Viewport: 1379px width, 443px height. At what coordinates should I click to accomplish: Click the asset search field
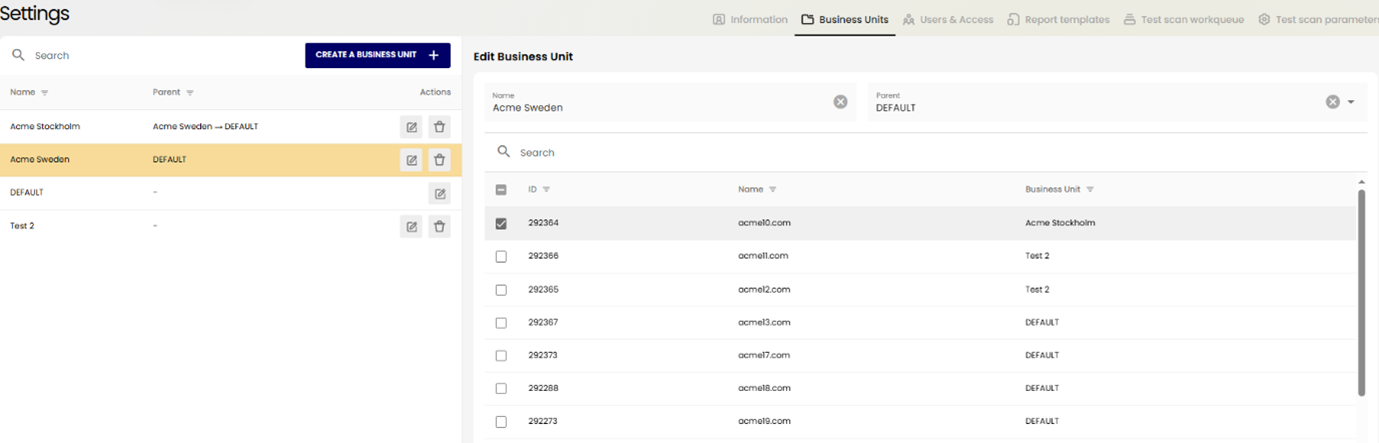pyautogui.click(x=700, y=152)
